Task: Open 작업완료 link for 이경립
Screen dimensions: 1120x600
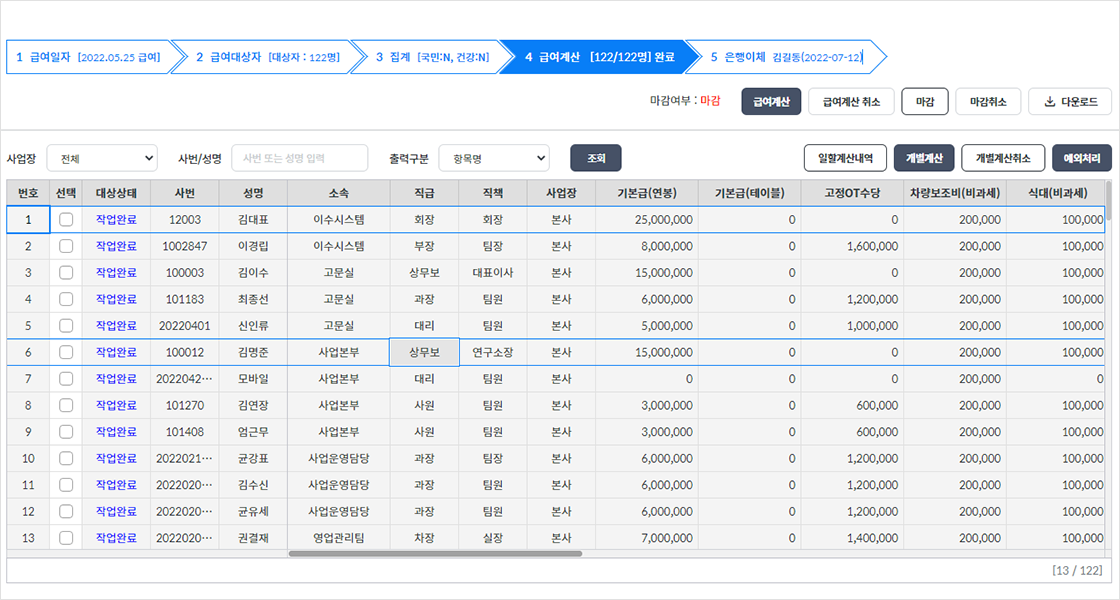Action: (116, 246)
